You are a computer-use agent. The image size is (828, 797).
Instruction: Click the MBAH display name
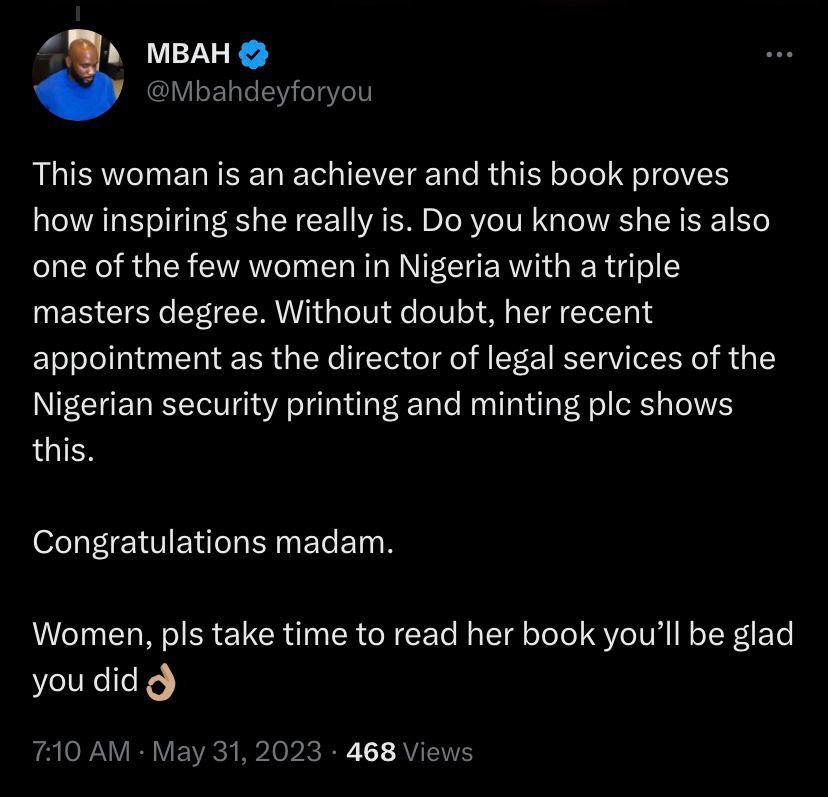coord(190,53)
